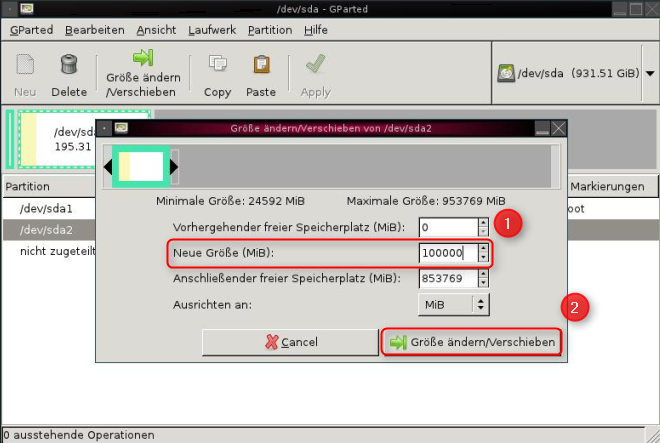Click the Markierungen column header
This screenshot has width=660, height=443.
point(612,187)
